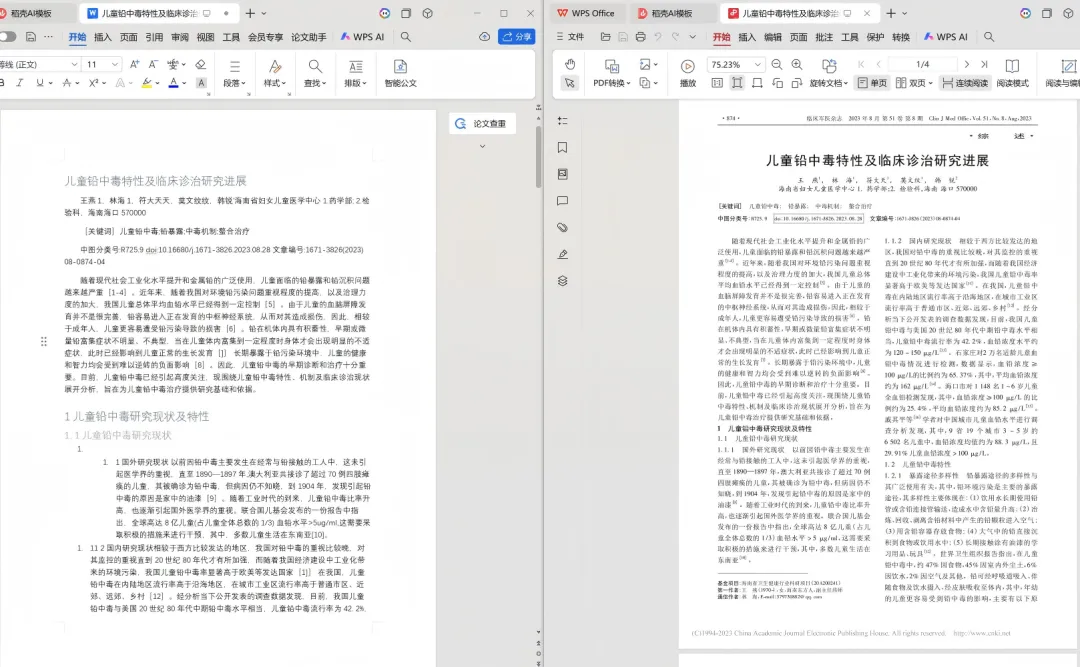
Task: Choose the select arrow tool in PDF
Action: tap(570, 83)
